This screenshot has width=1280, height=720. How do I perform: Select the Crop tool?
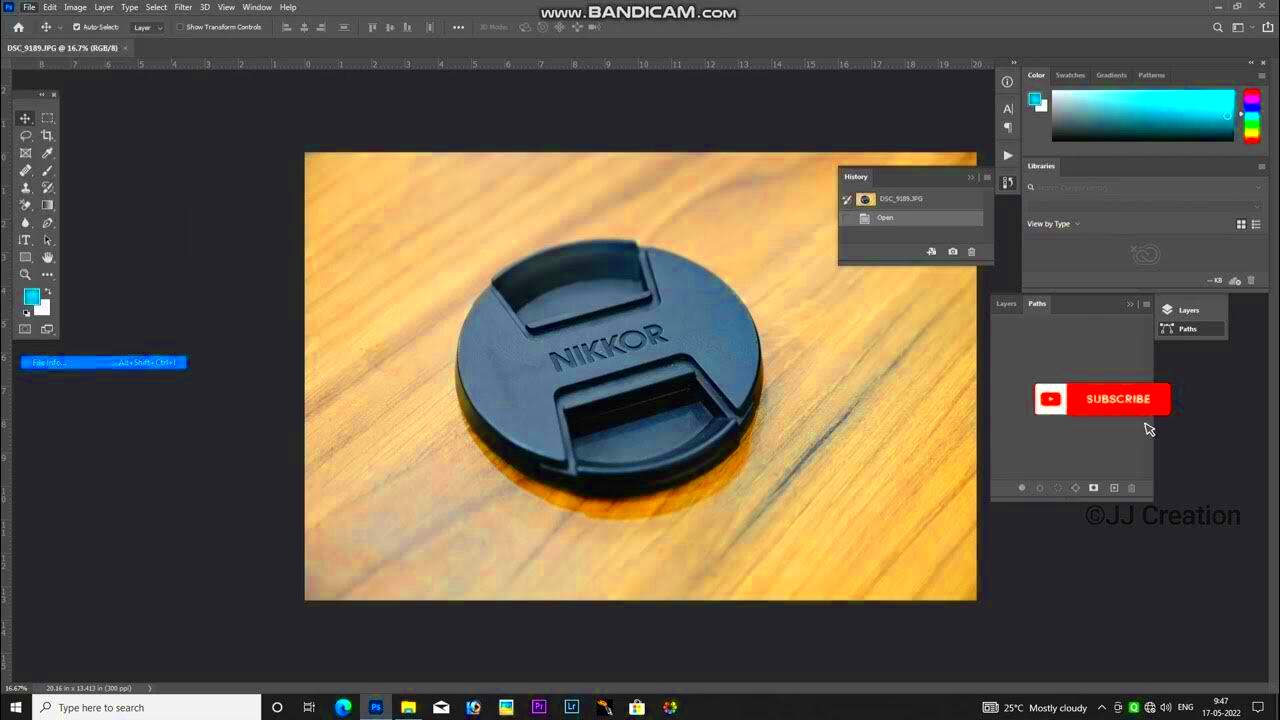pos(47,136)
